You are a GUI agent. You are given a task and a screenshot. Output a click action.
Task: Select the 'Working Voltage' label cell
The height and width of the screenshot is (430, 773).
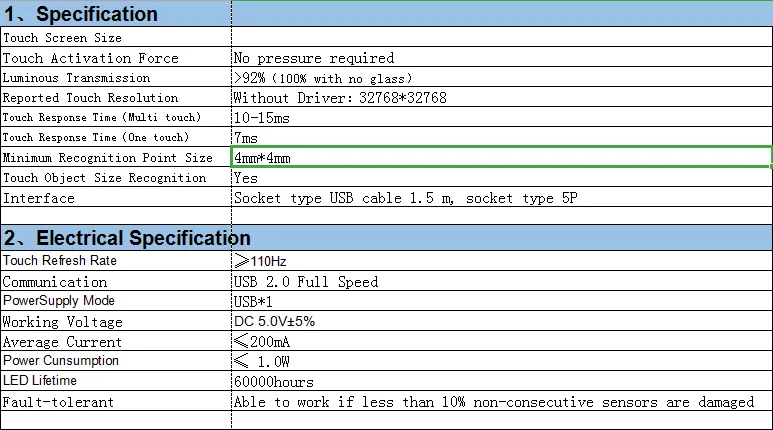click(x=116, y=321)
